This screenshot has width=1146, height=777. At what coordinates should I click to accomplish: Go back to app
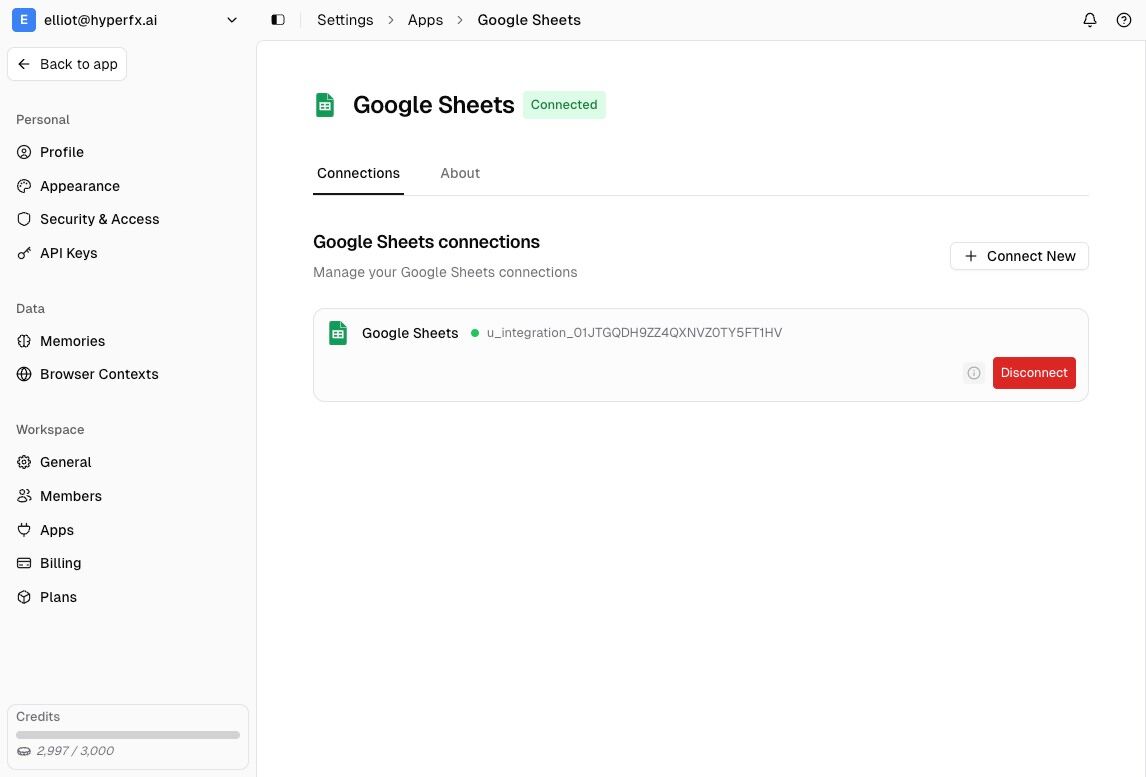click(67, 64)
